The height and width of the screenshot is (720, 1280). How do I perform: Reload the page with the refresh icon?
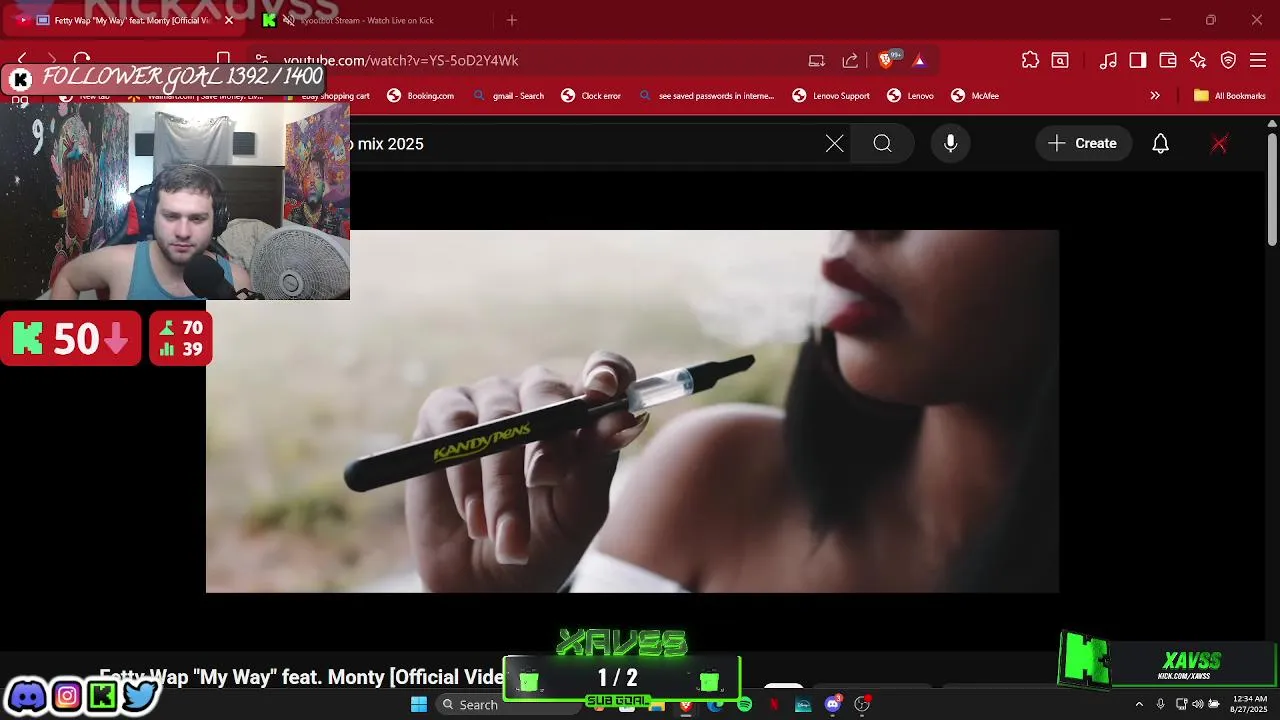coord(82,60)
